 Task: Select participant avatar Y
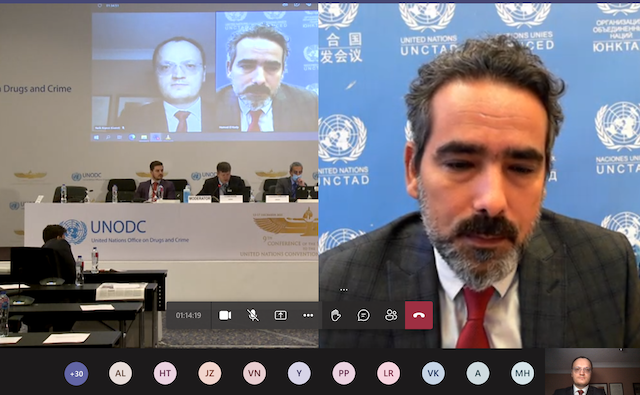coord(299,373)
